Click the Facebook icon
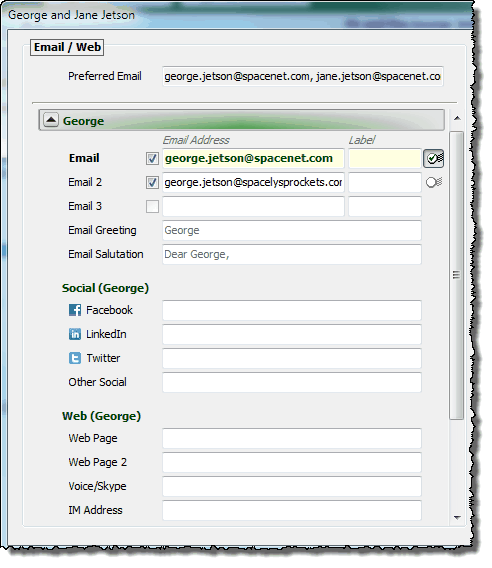 coord(75,310)
